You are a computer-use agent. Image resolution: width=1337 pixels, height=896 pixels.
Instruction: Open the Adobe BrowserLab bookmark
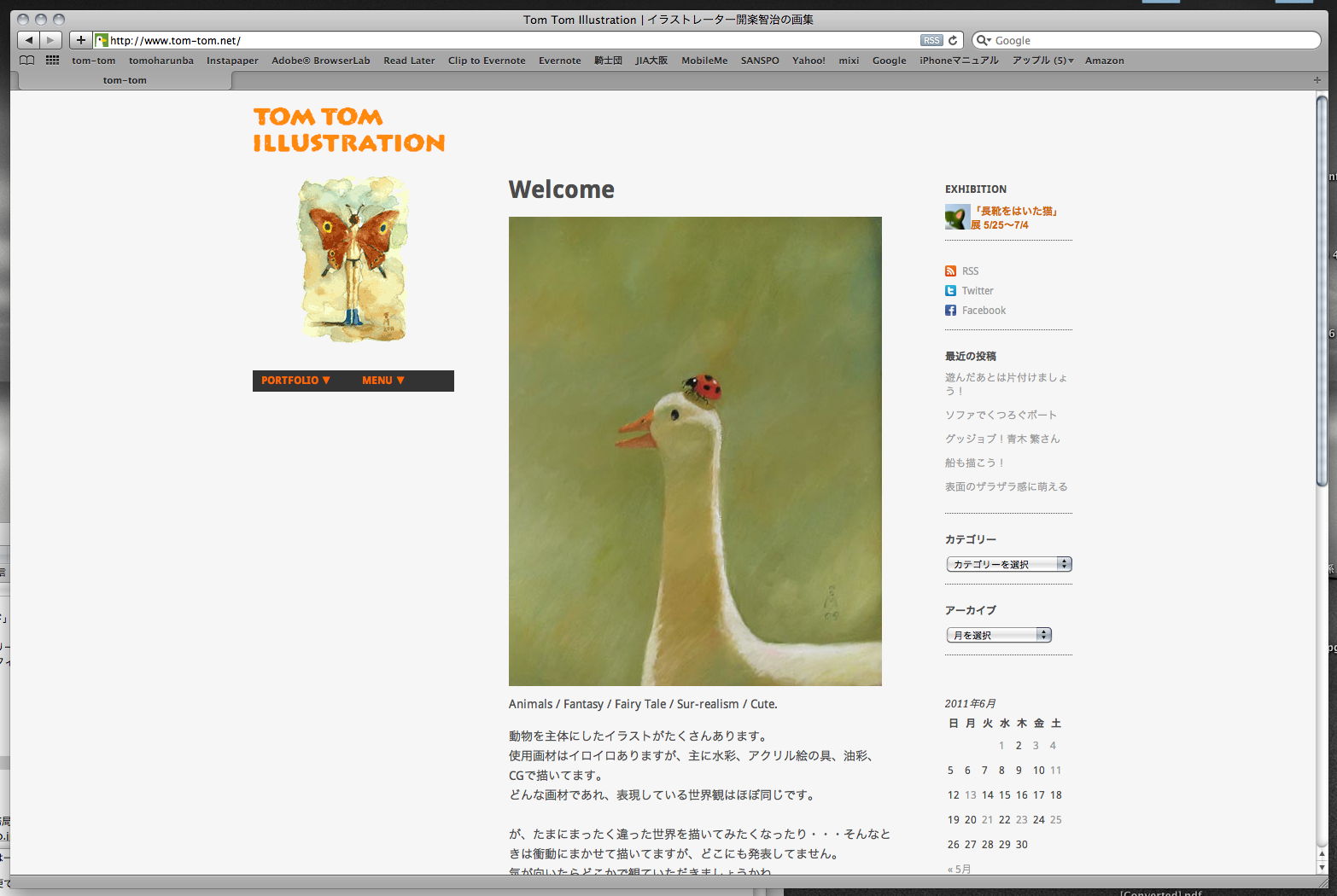(x=321, y=61)
